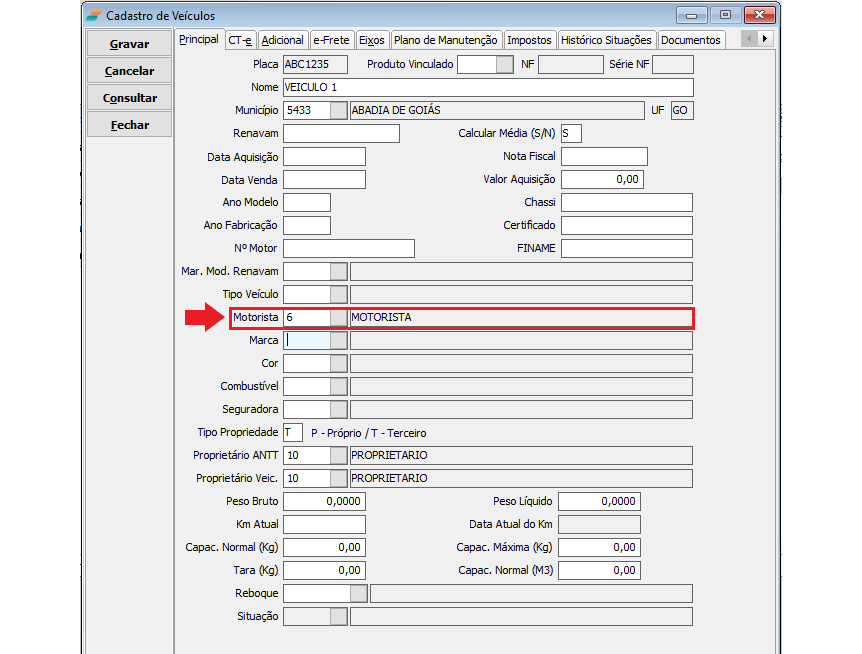This screenshot has height=654, width=862.
Task: Open the lookup button beside Motorista code
Action: point(339,318)
